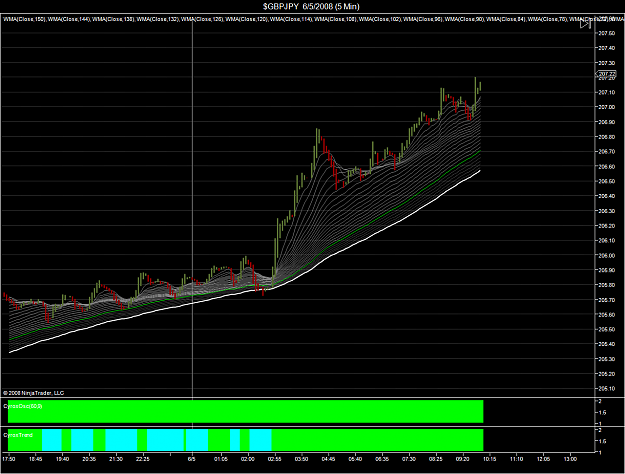This screenshot has width=625, height=474.
Task: Click the CyrosTrend panel label
Action: click(x=18, y=435)
